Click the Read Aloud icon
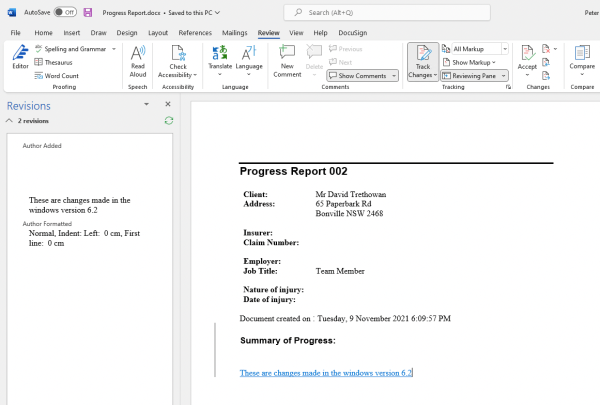This screenshot has height=405, width=600. [138, 56]
